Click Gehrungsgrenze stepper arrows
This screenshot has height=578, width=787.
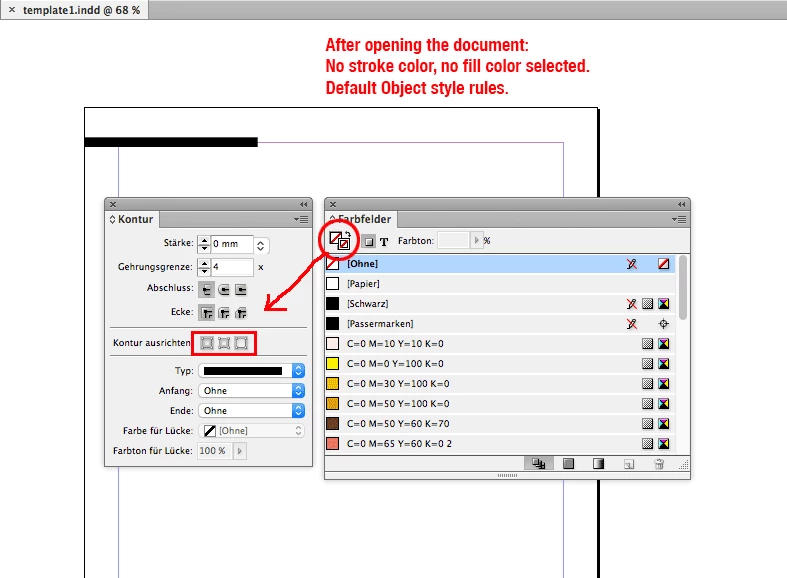click(204, 267)
